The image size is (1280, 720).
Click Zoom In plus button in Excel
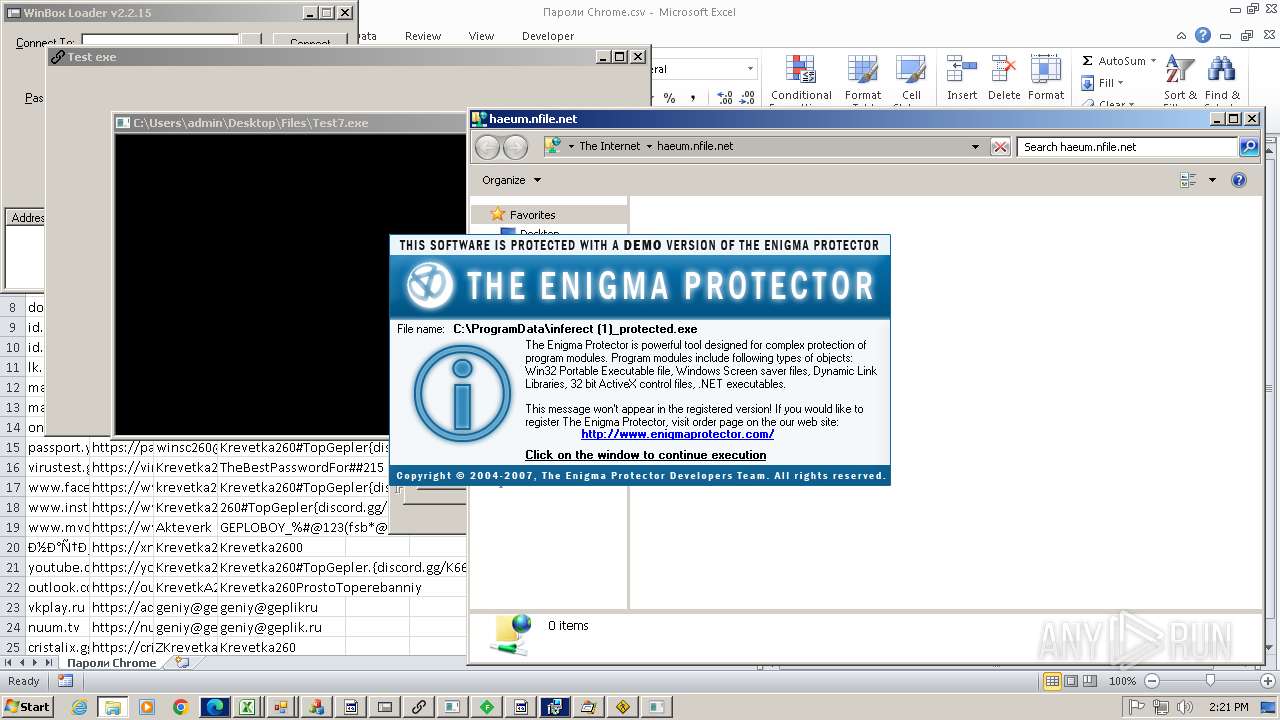[x=1266, y=681]
